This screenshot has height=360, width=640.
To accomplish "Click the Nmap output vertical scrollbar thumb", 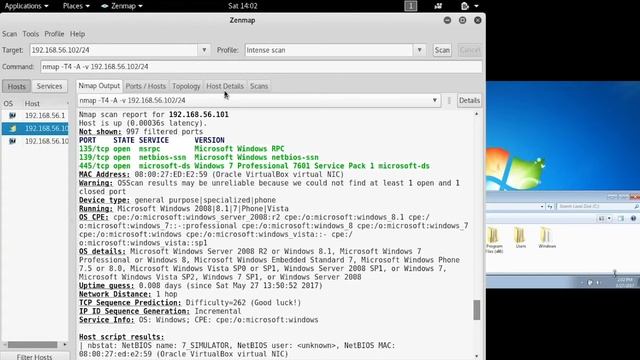I will click(477, 310).
